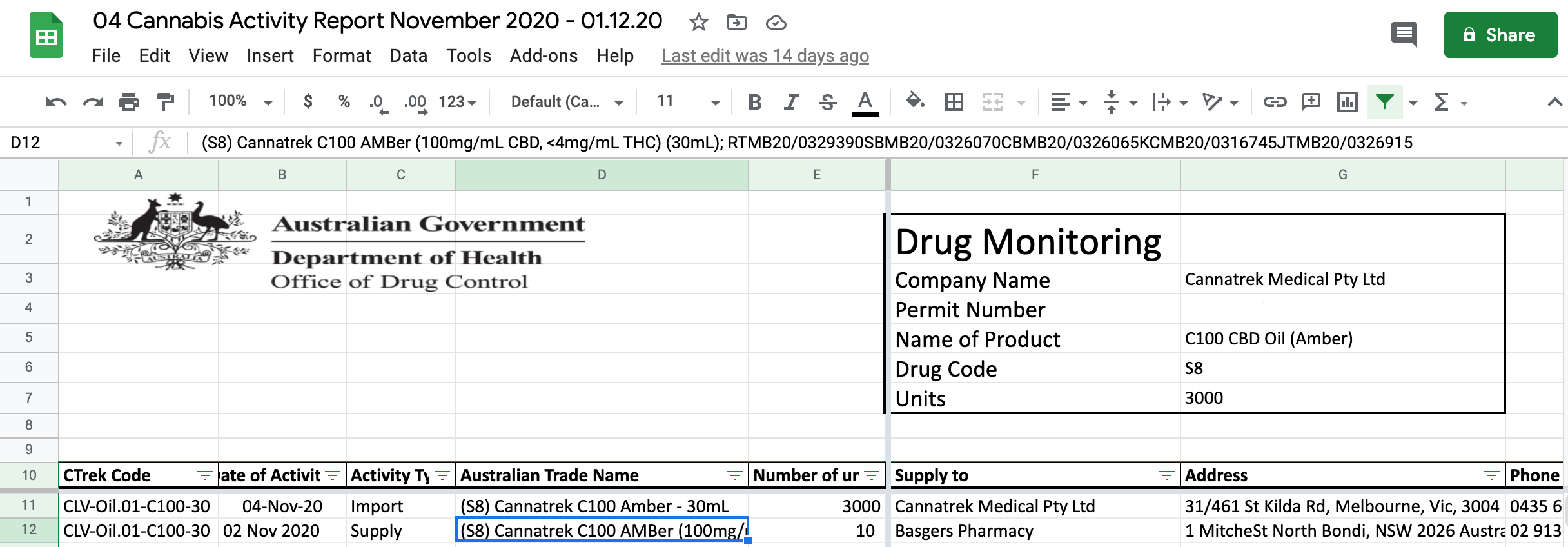
Task: Open the Format menu
Action: [342, 56]
